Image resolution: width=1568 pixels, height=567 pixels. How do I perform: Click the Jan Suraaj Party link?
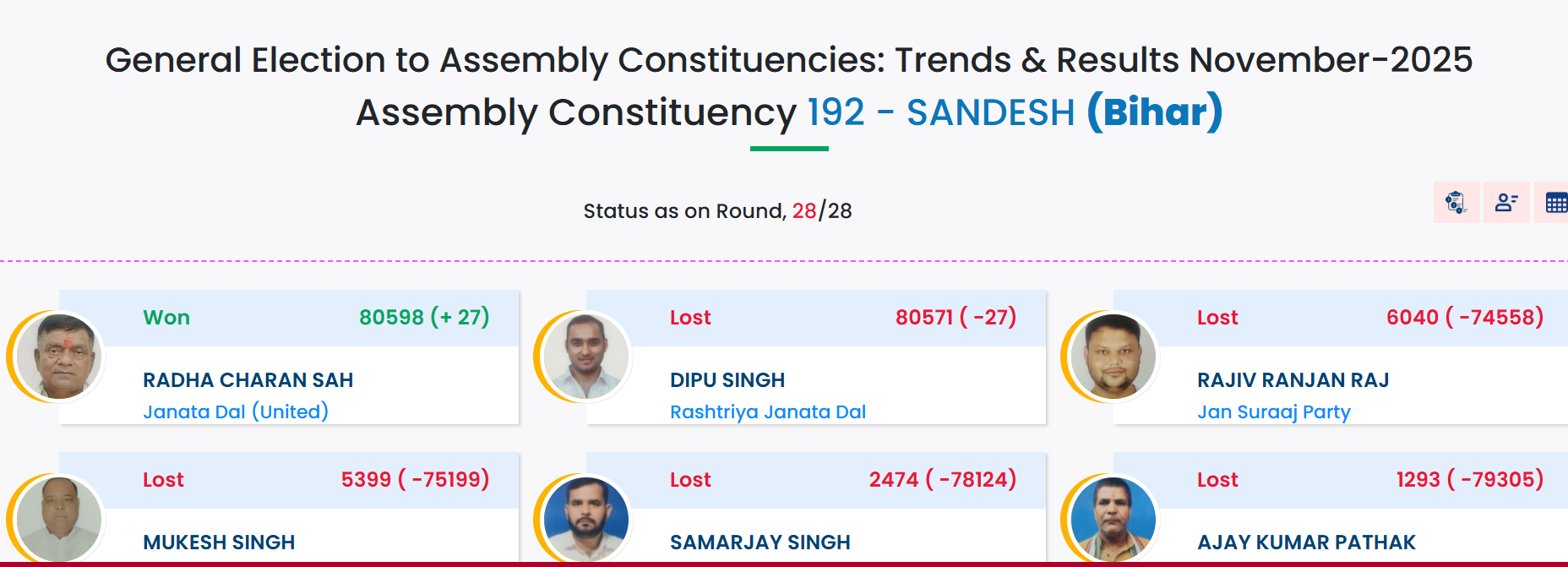pyautogui.click(x=1273, y=412)
